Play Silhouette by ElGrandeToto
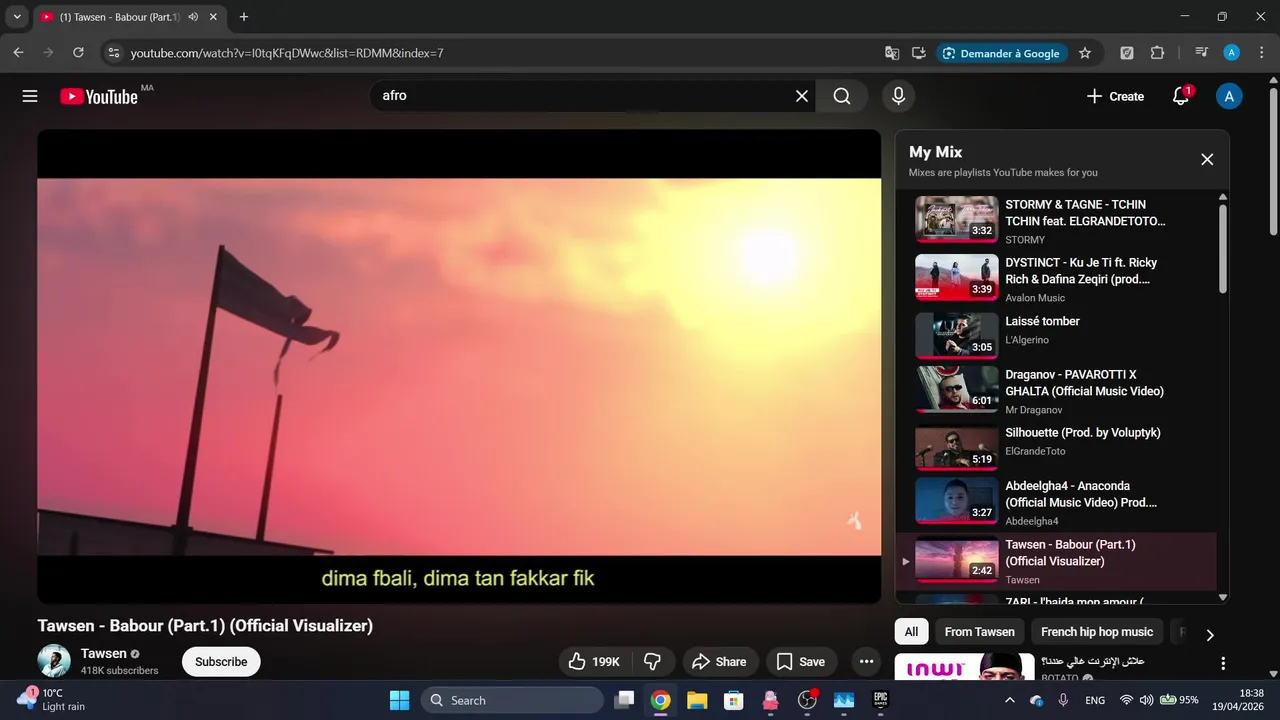This screenshot has height=720, width=1280. [1055, 446]
